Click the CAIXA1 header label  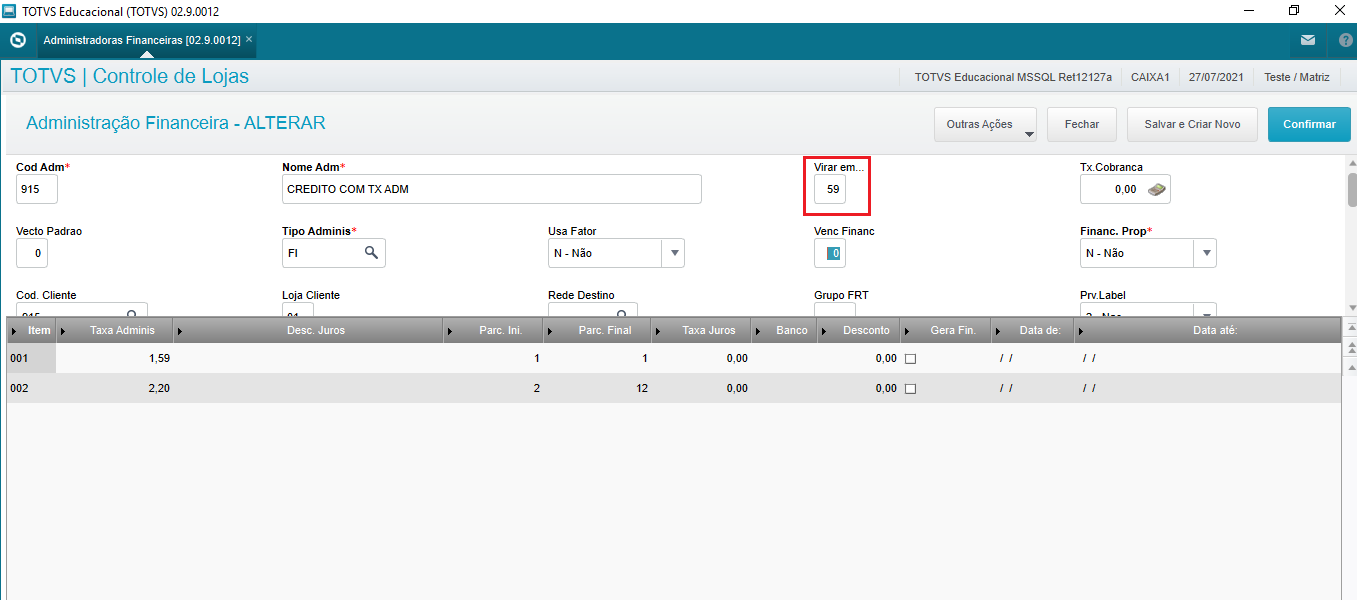(x=1150, y=77)
